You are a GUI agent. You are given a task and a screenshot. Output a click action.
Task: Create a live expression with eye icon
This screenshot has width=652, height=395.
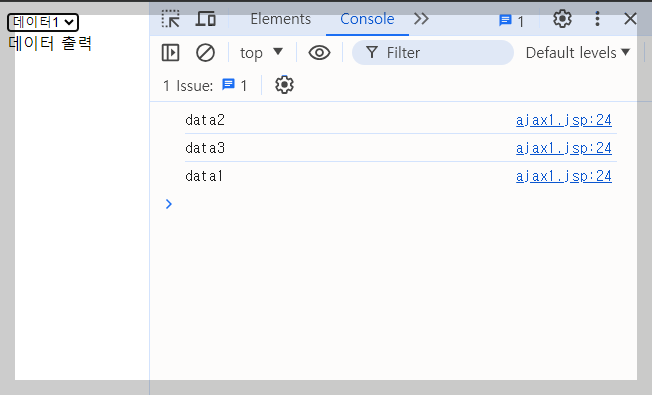tap(319, 53)
